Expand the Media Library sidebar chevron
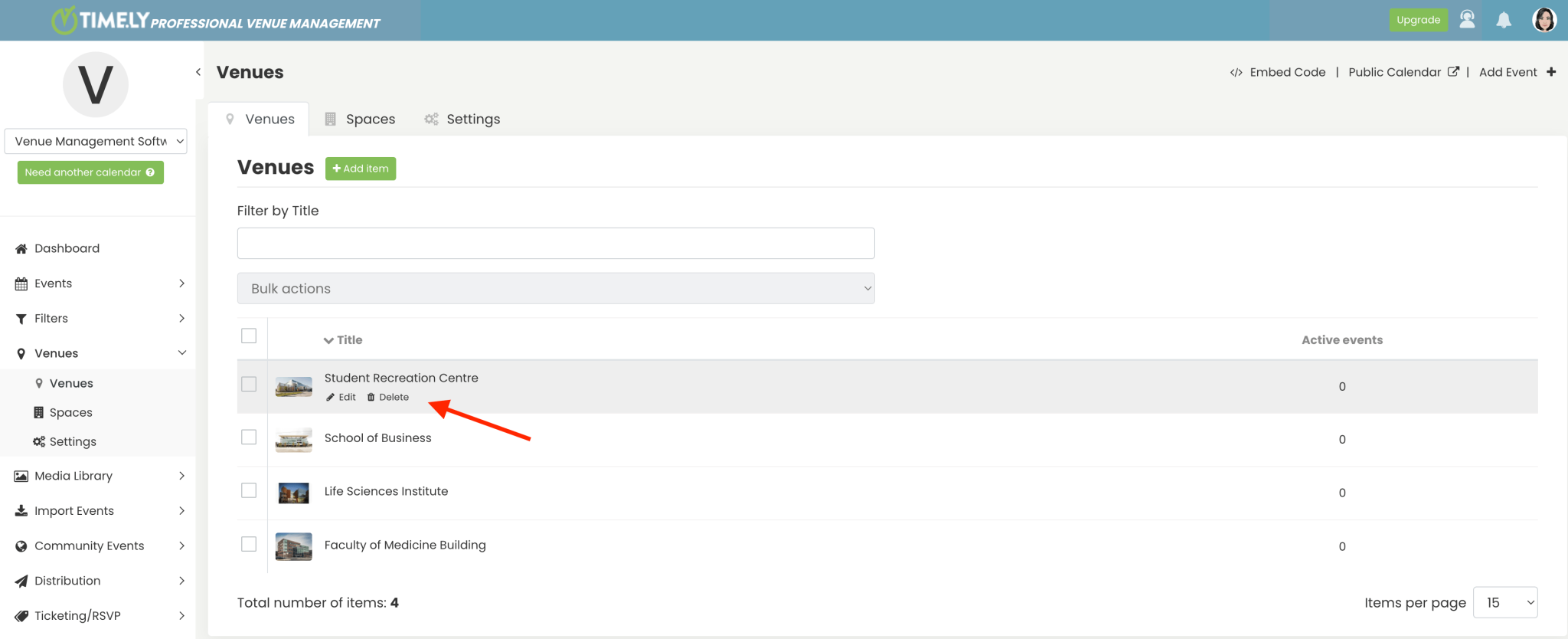 (x=182, y=476)
